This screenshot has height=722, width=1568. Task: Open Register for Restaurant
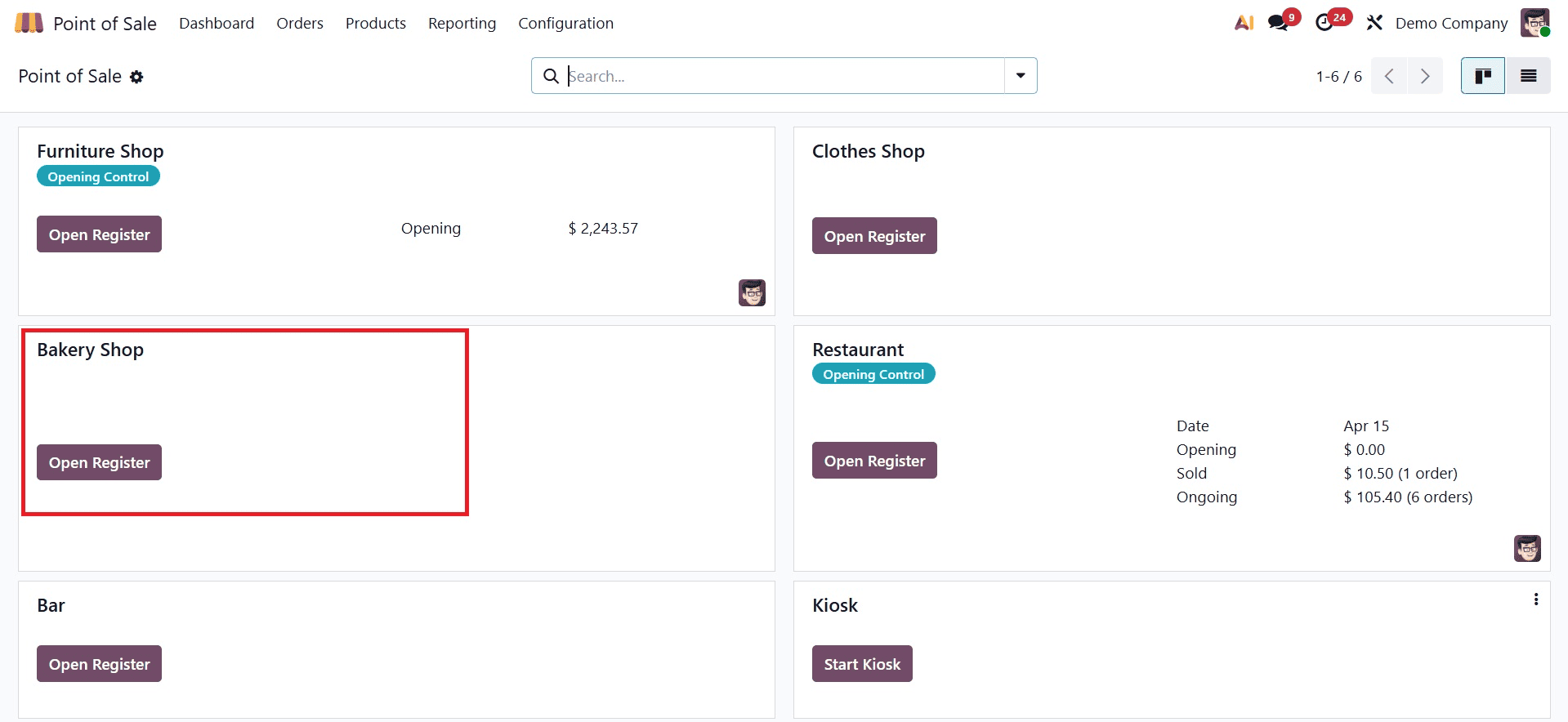pyautogui.click(x=874, y=461)
